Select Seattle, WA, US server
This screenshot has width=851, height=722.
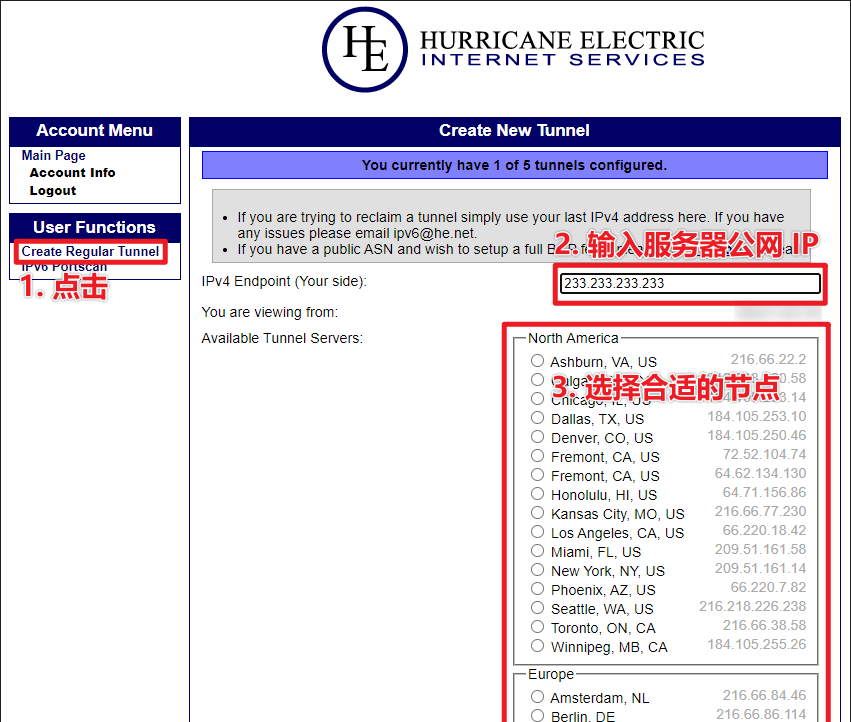[537, 607]
